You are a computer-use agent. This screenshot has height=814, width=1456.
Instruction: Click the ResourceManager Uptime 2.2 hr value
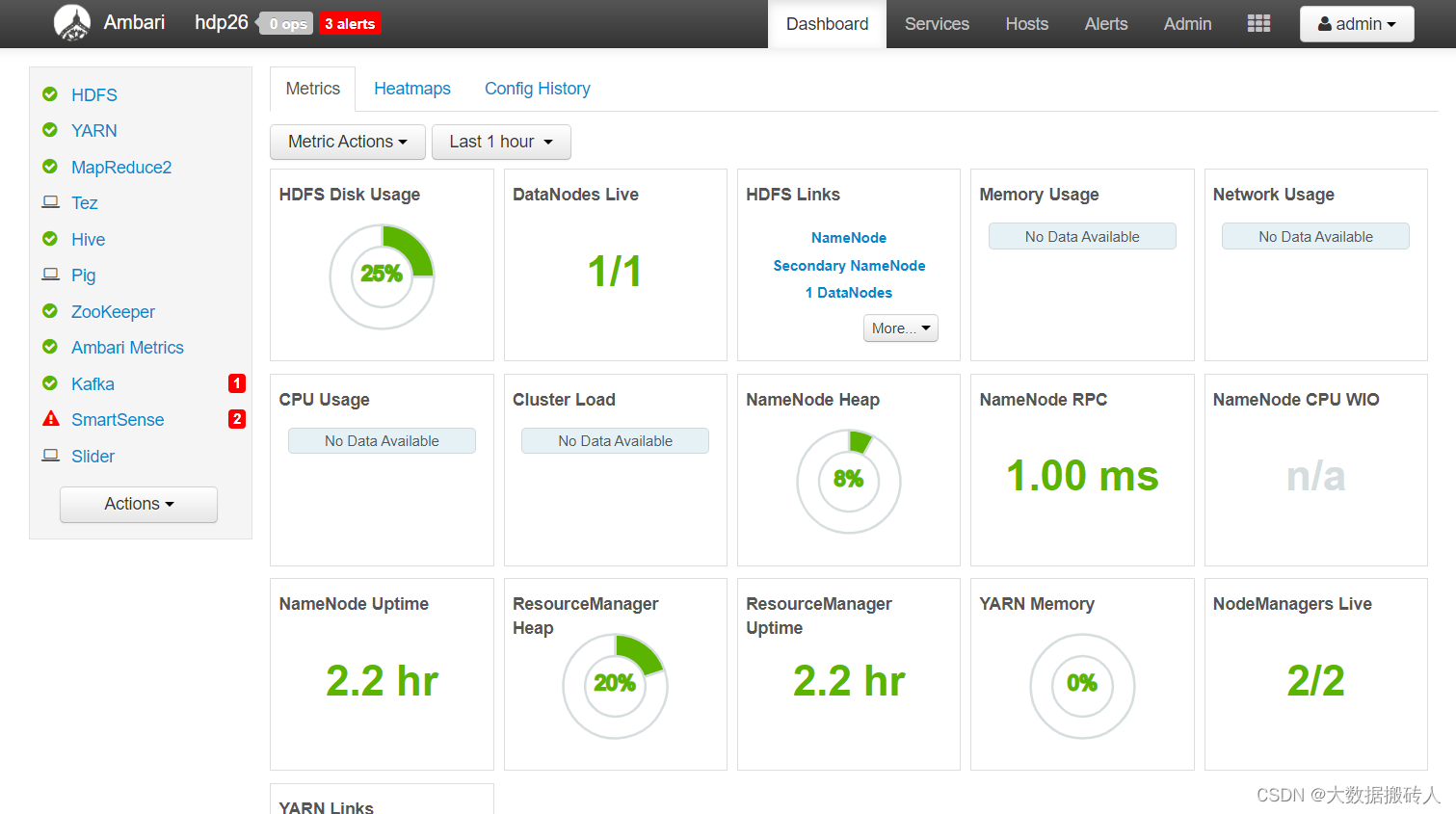coord(849,681)
